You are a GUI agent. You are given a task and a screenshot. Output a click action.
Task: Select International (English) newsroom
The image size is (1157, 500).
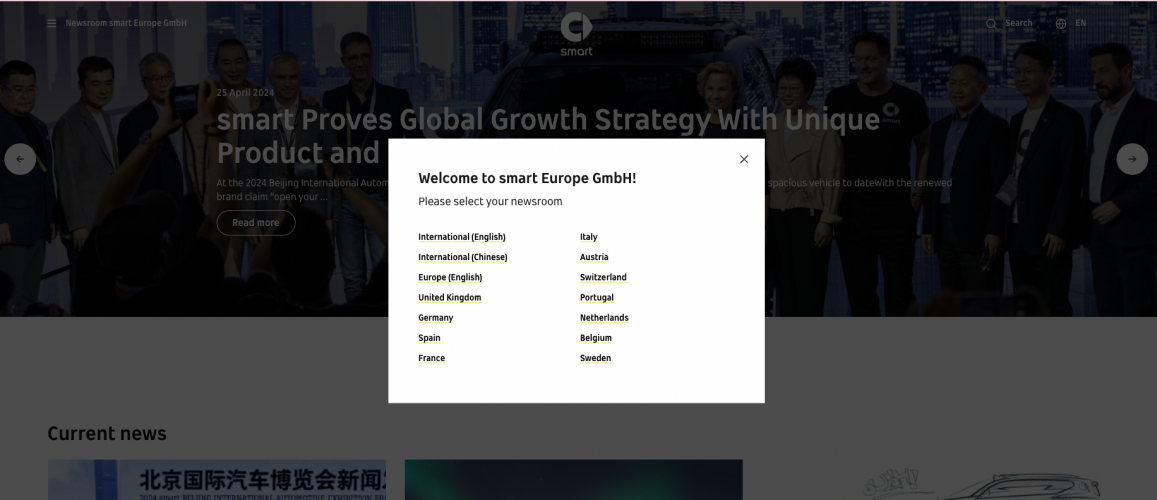(x=462, y=237)
